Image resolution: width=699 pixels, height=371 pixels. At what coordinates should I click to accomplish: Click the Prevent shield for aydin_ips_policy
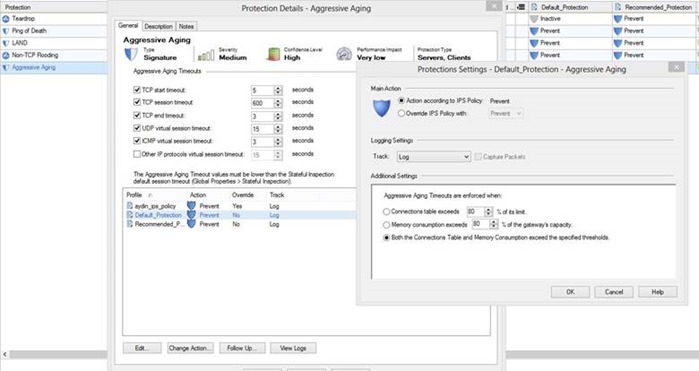coord(191,206)
